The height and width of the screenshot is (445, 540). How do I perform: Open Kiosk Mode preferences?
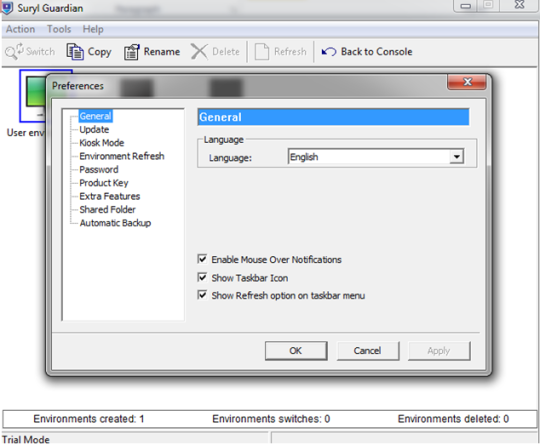102,143
